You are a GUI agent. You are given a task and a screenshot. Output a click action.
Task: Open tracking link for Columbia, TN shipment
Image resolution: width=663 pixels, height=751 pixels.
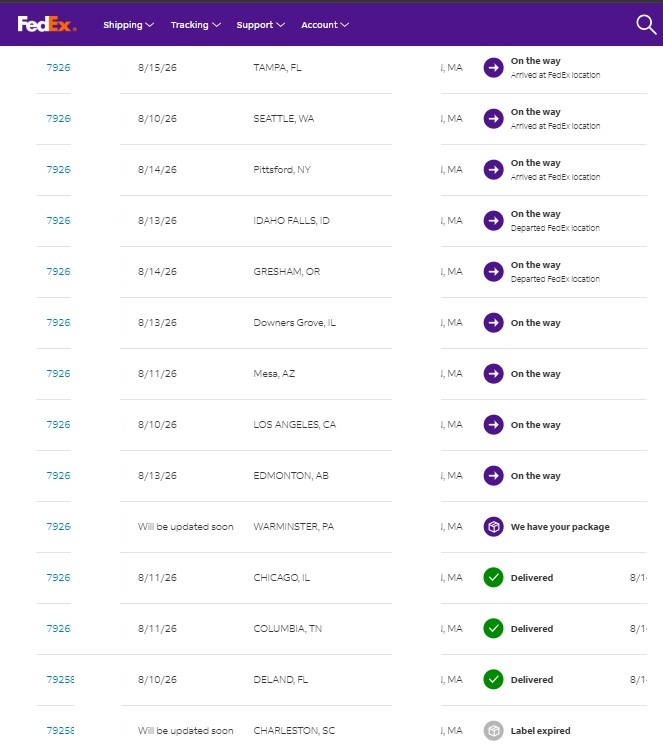(58, 628)
